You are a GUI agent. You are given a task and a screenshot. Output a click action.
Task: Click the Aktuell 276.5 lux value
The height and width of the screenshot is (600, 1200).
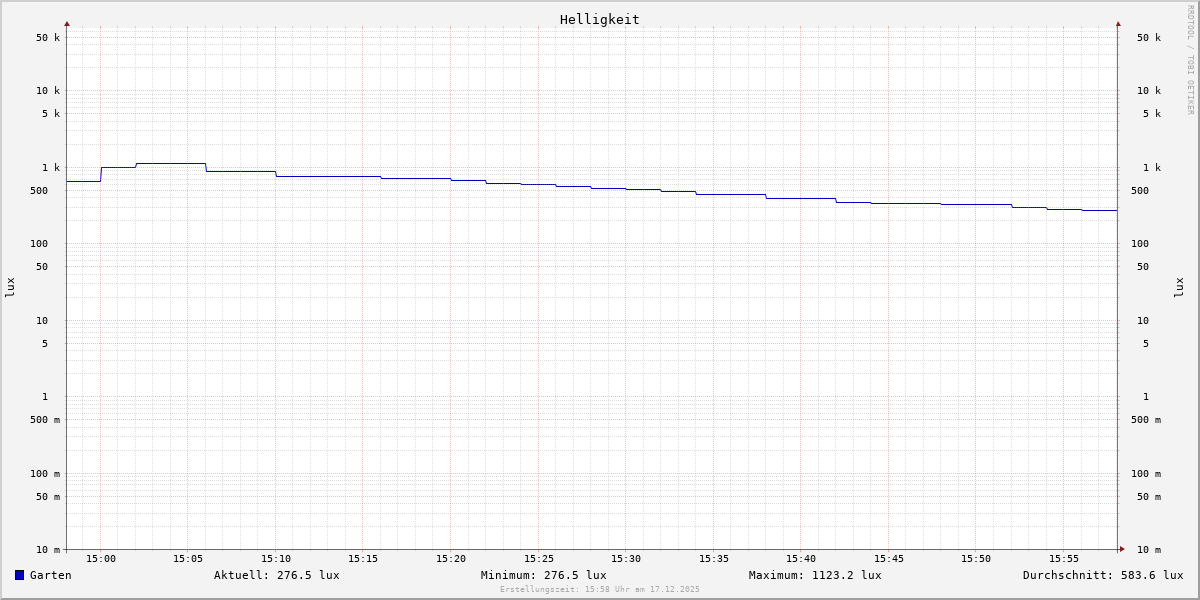tap(276, 575)
